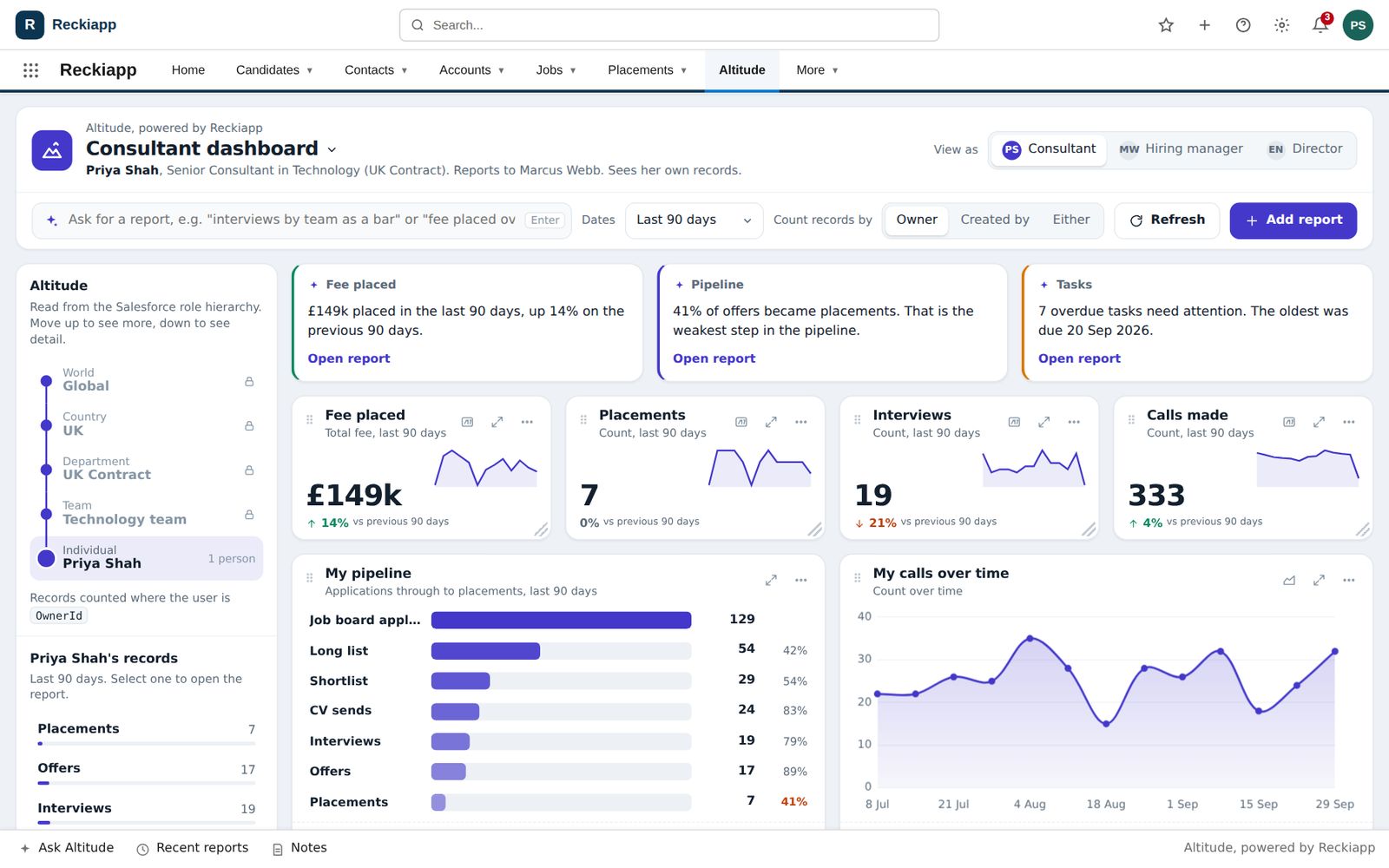Viewport: 1389px width, 868px height.
Task: Open more options on Placements card
Action: [x=801, y=422]
